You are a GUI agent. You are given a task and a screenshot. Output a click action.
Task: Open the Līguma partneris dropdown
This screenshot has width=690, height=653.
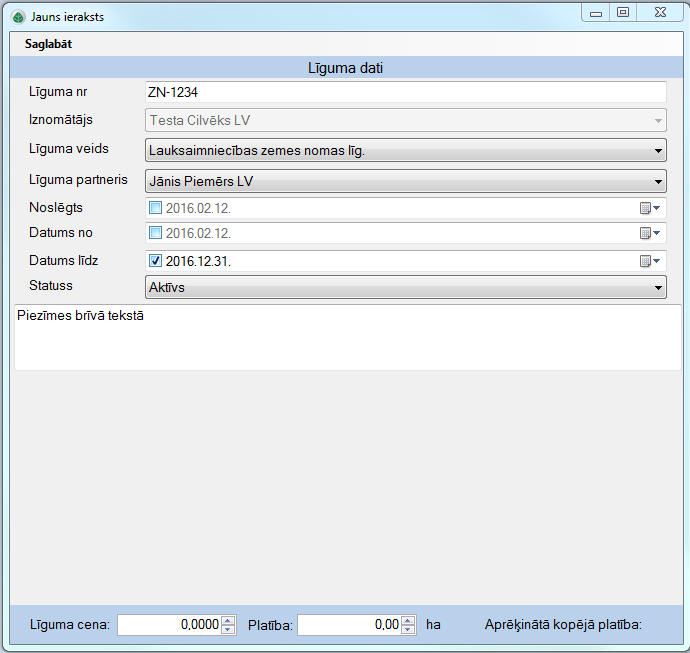[658, 182]
